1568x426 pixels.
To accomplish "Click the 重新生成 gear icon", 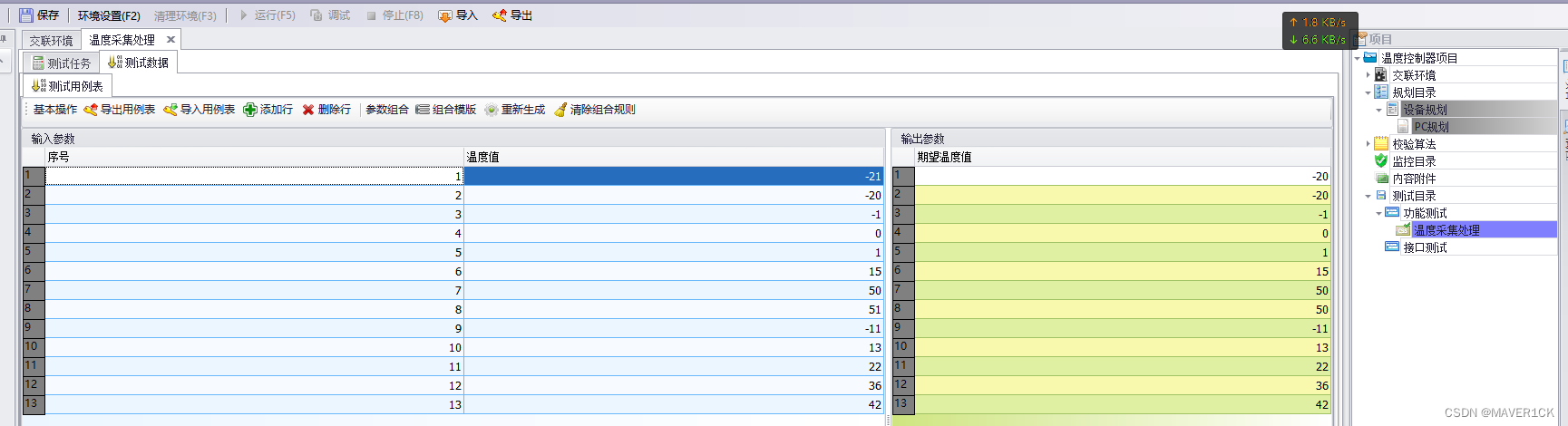I will (492, 110).
